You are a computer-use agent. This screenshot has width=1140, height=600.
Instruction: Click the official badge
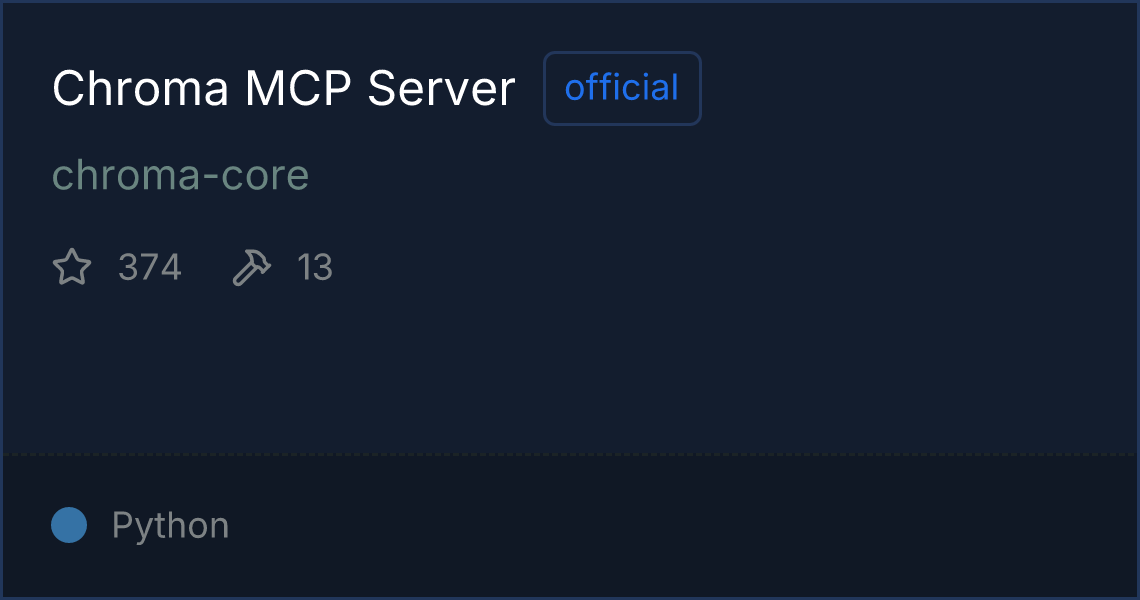[622, 88]
